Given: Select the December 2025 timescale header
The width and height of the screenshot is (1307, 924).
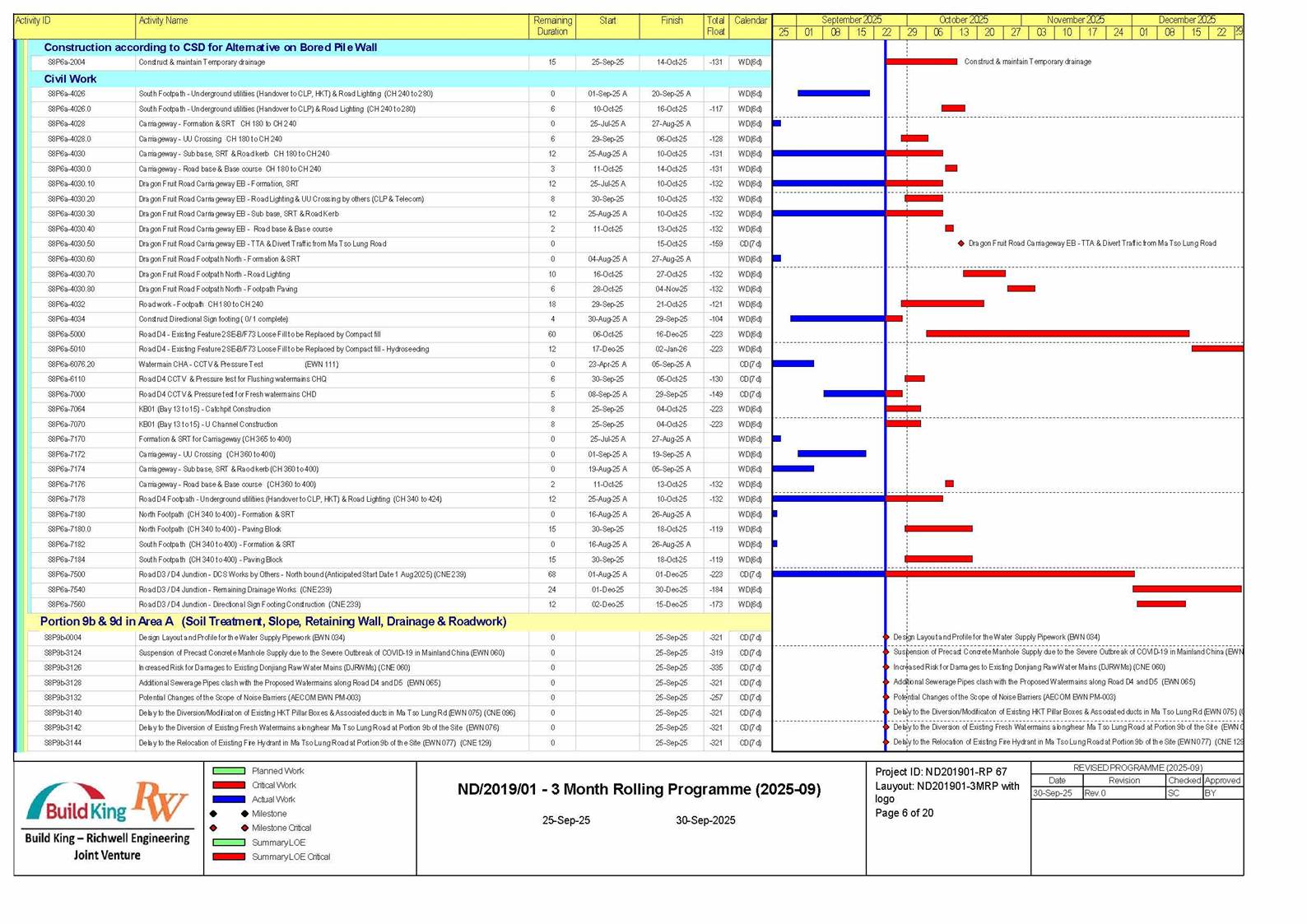Looking at the screenshot, I should (1186, 20).
